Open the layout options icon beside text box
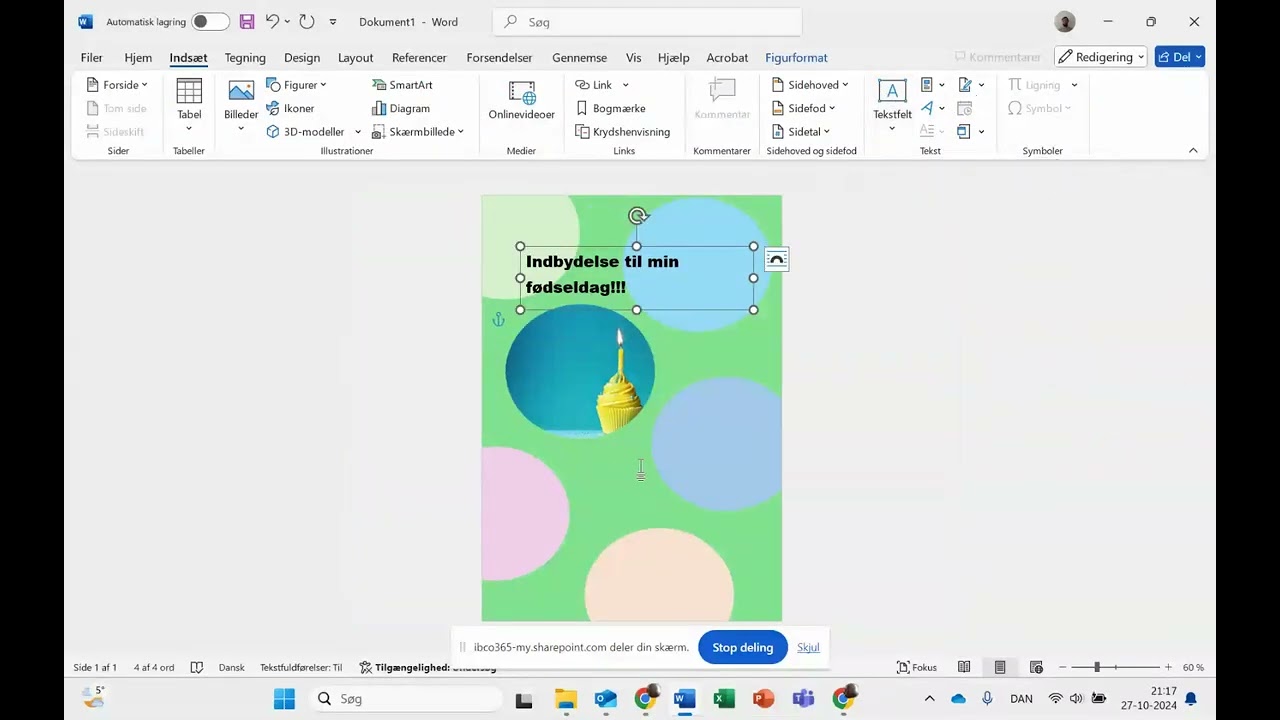1280x720 pixels. (x=777, y=260)
